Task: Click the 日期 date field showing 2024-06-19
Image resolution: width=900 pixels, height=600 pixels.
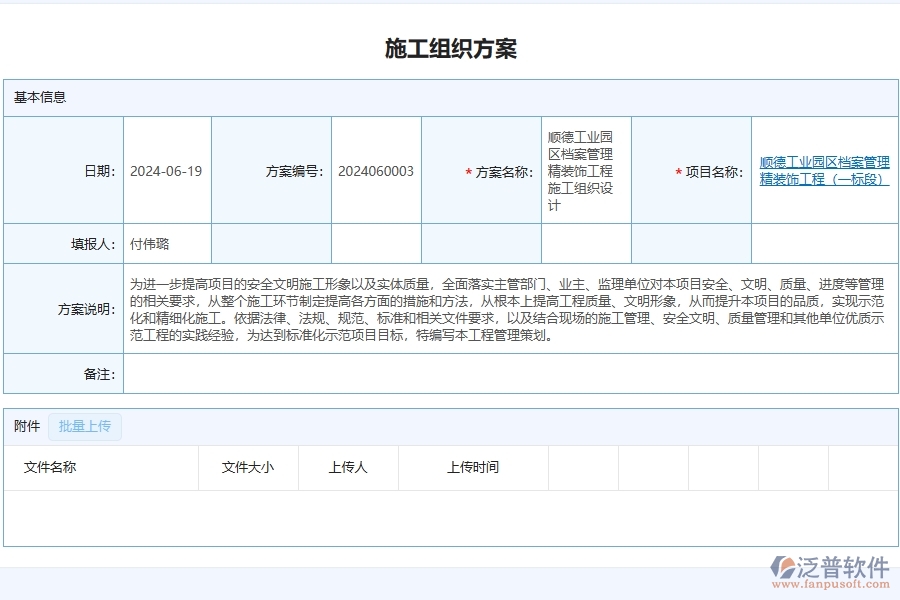Action: pyautogui.click(x=166, y=170)
